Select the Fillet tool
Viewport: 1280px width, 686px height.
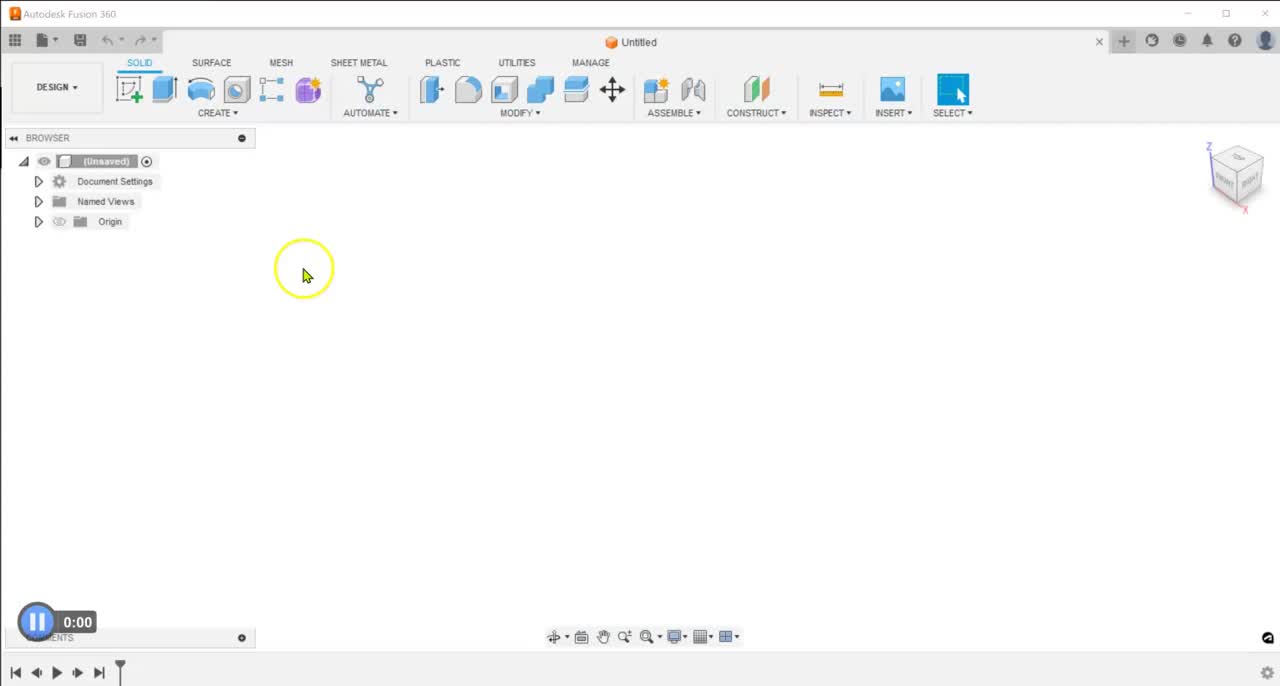pyautogui.click(x=468, y=89)
